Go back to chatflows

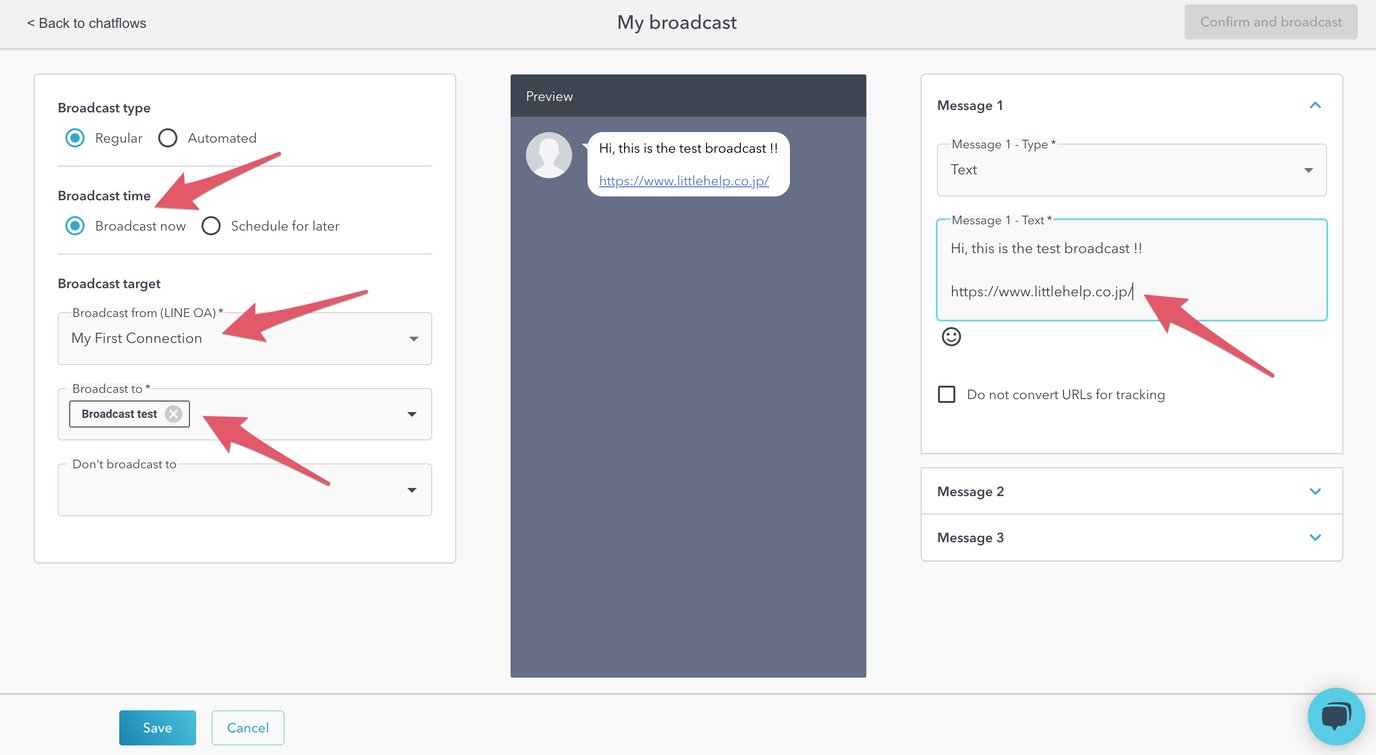pos(85,22)
